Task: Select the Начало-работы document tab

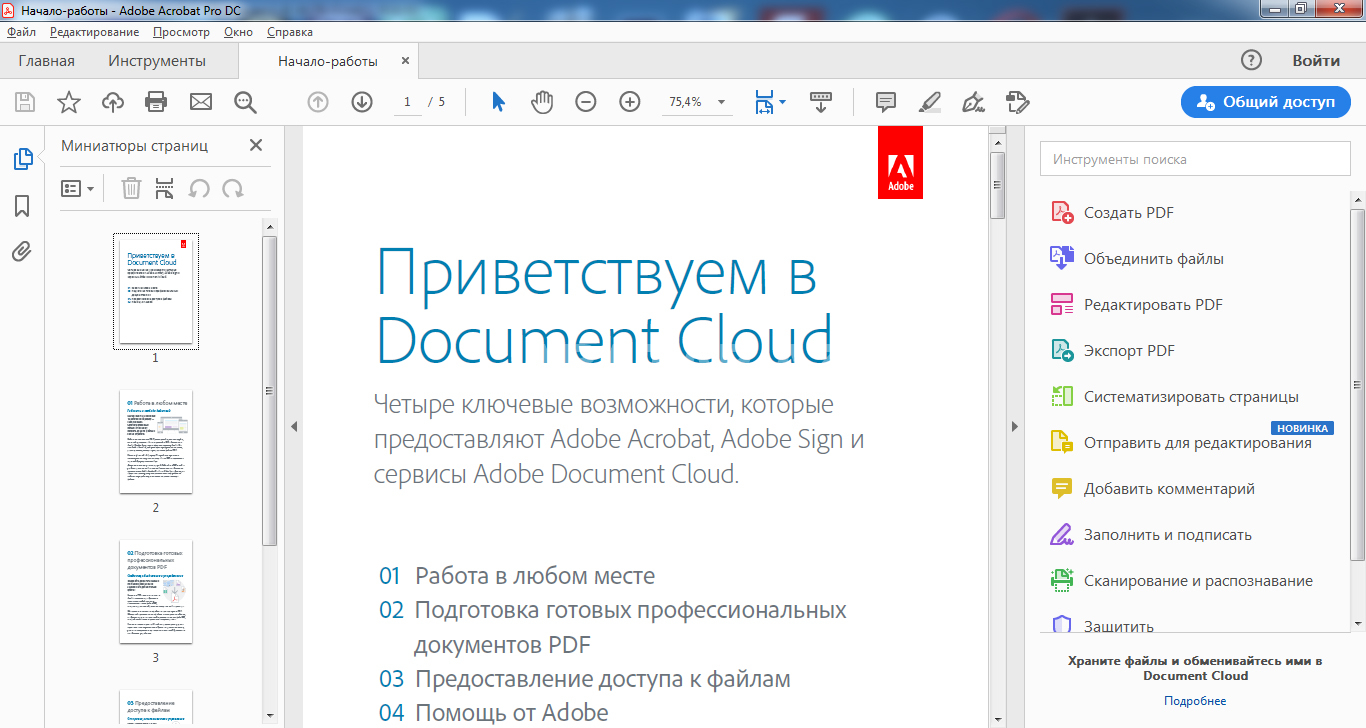Action: pyautogui.click(x=328, y=61)
